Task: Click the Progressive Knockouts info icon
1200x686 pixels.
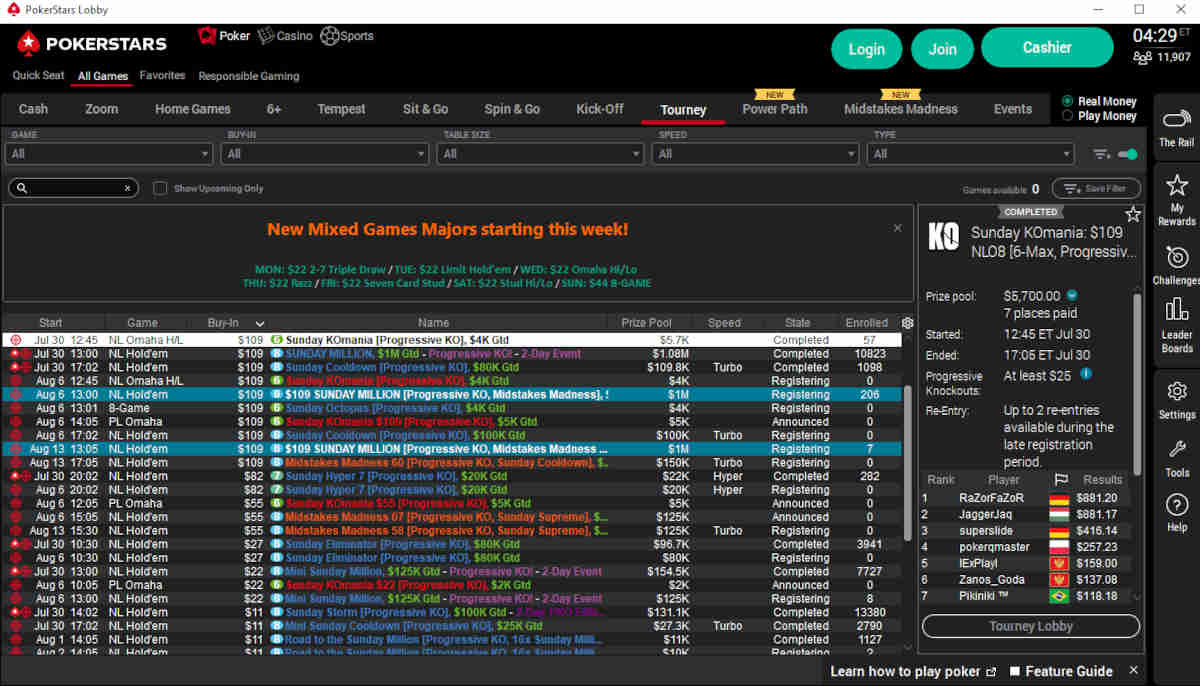Action: (1086, 374)
